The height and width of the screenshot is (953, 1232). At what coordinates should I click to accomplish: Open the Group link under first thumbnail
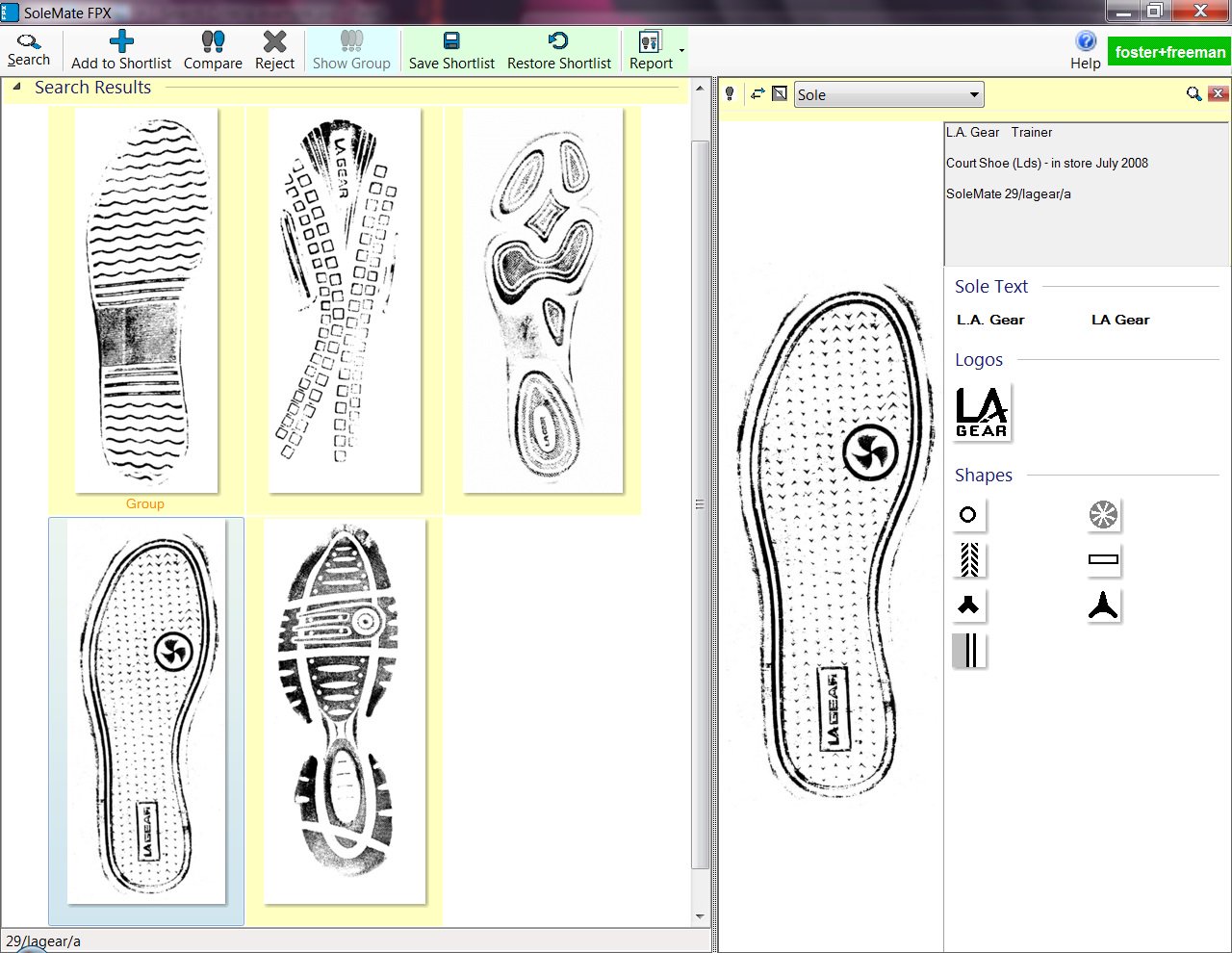(144, 503)
